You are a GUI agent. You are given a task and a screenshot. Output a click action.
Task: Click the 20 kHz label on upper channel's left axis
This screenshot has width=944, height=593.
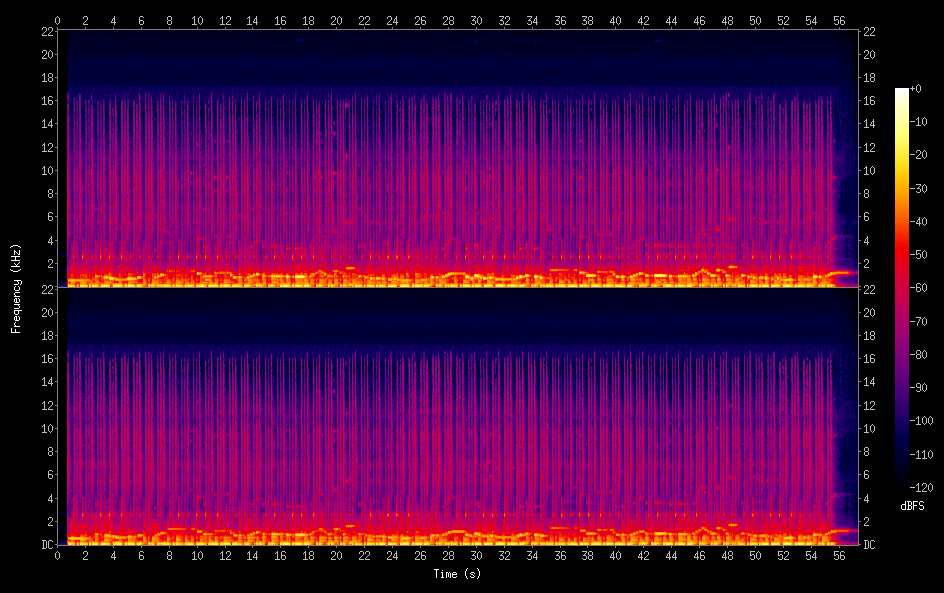pos(45,55)
